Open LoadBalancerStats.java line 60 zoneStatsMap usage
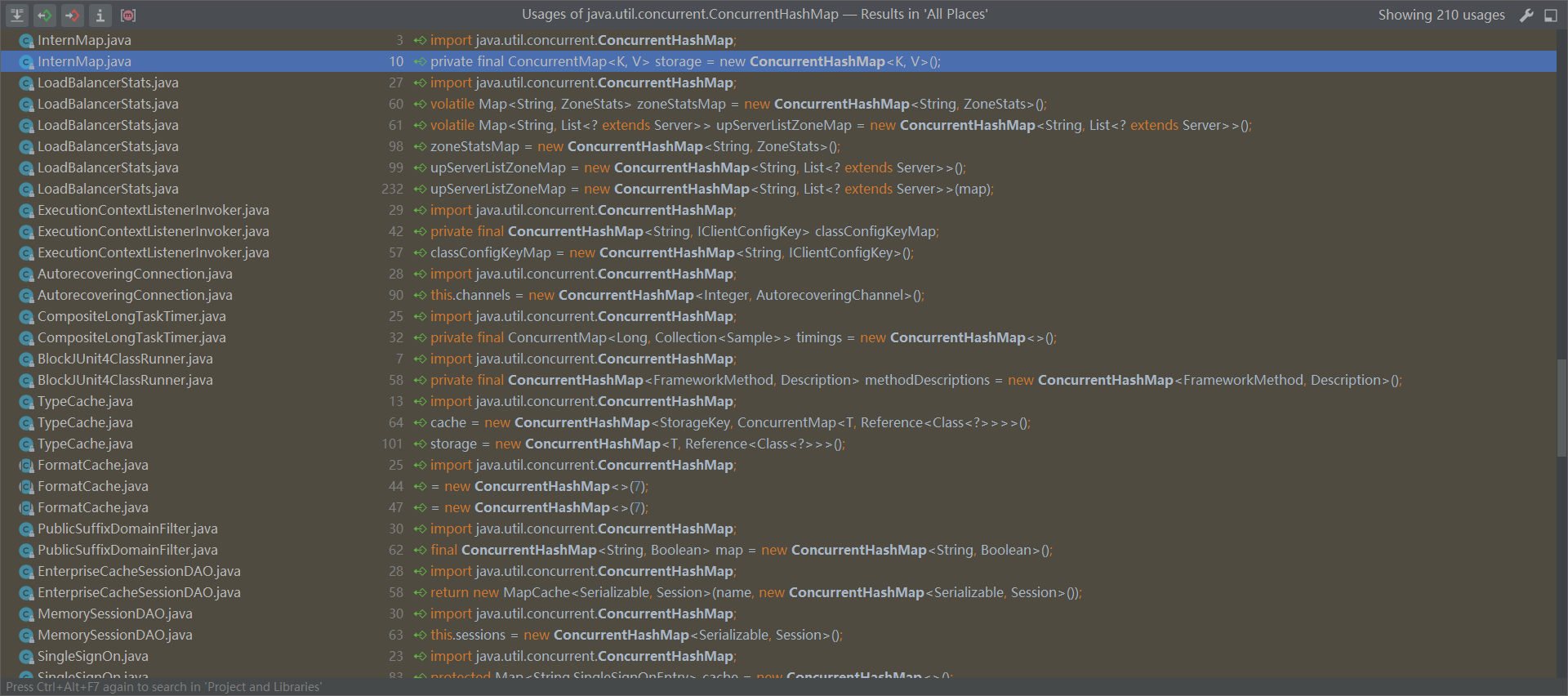Image resolution: width=1568 pixels, height=696 pixels. (x=778, y=104)
